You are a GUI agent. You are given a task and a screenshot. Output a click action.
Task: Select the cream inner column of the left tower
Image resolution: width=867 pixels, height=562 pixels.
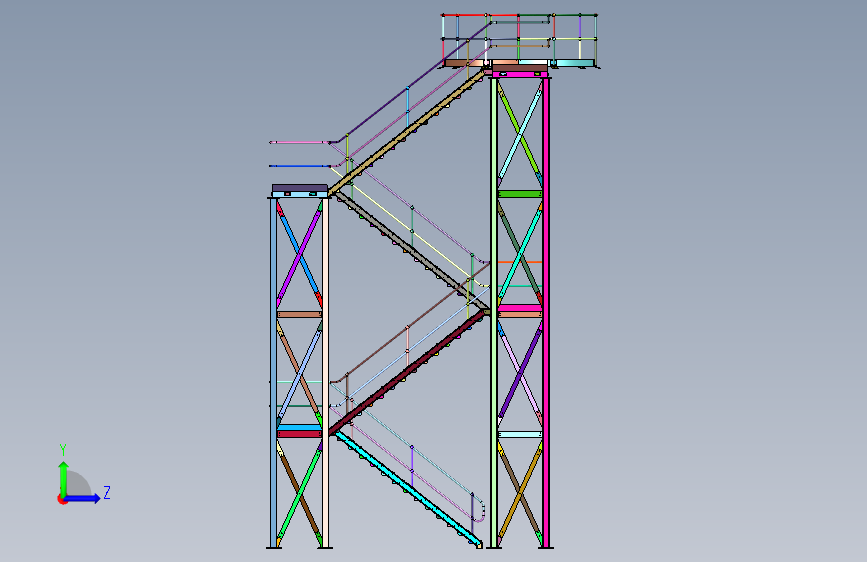[x=325, y=373]
